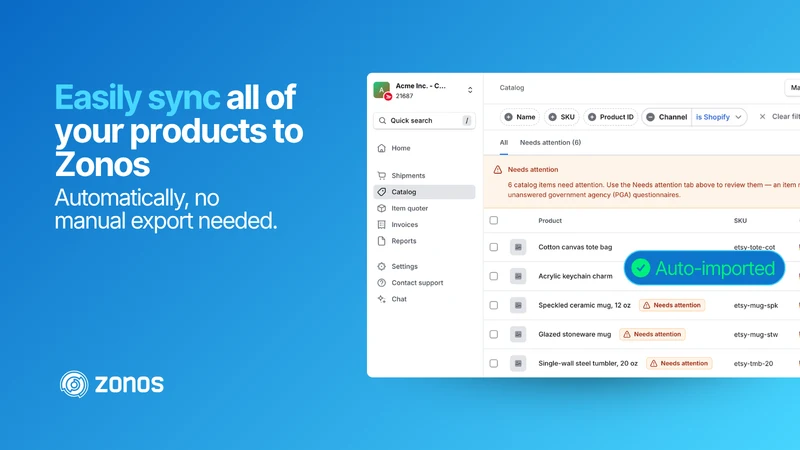Viewport: 800px width, 450px height.
Task: Click the Home house icon
Action: tap(382, 148)
